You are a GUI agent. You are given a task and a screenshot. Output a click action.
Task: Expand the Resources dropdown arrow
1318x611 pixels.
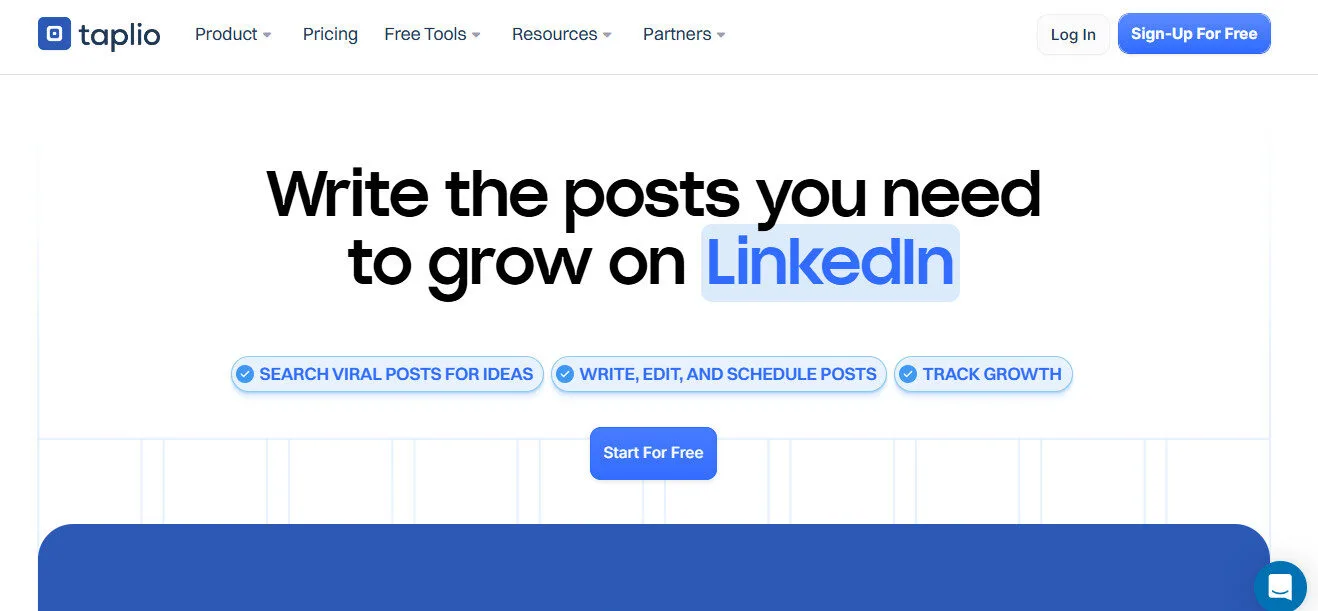click(607, 35)
